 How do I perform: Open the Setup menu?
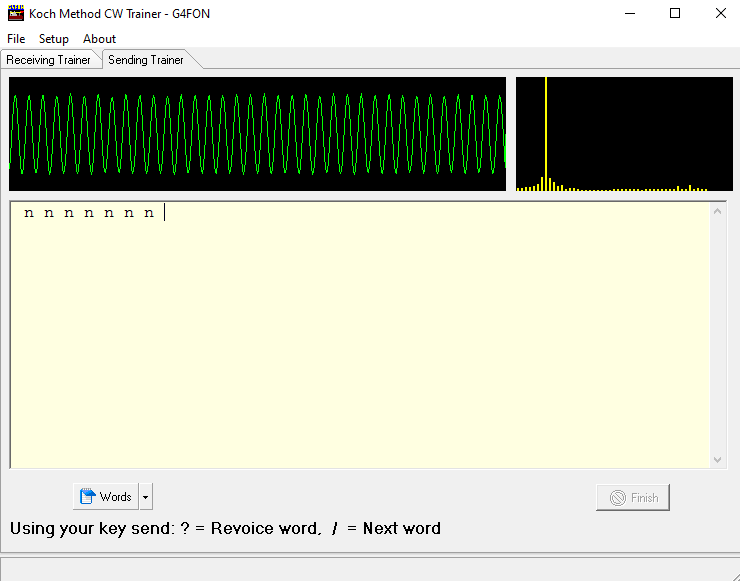[x=54, y=39]
